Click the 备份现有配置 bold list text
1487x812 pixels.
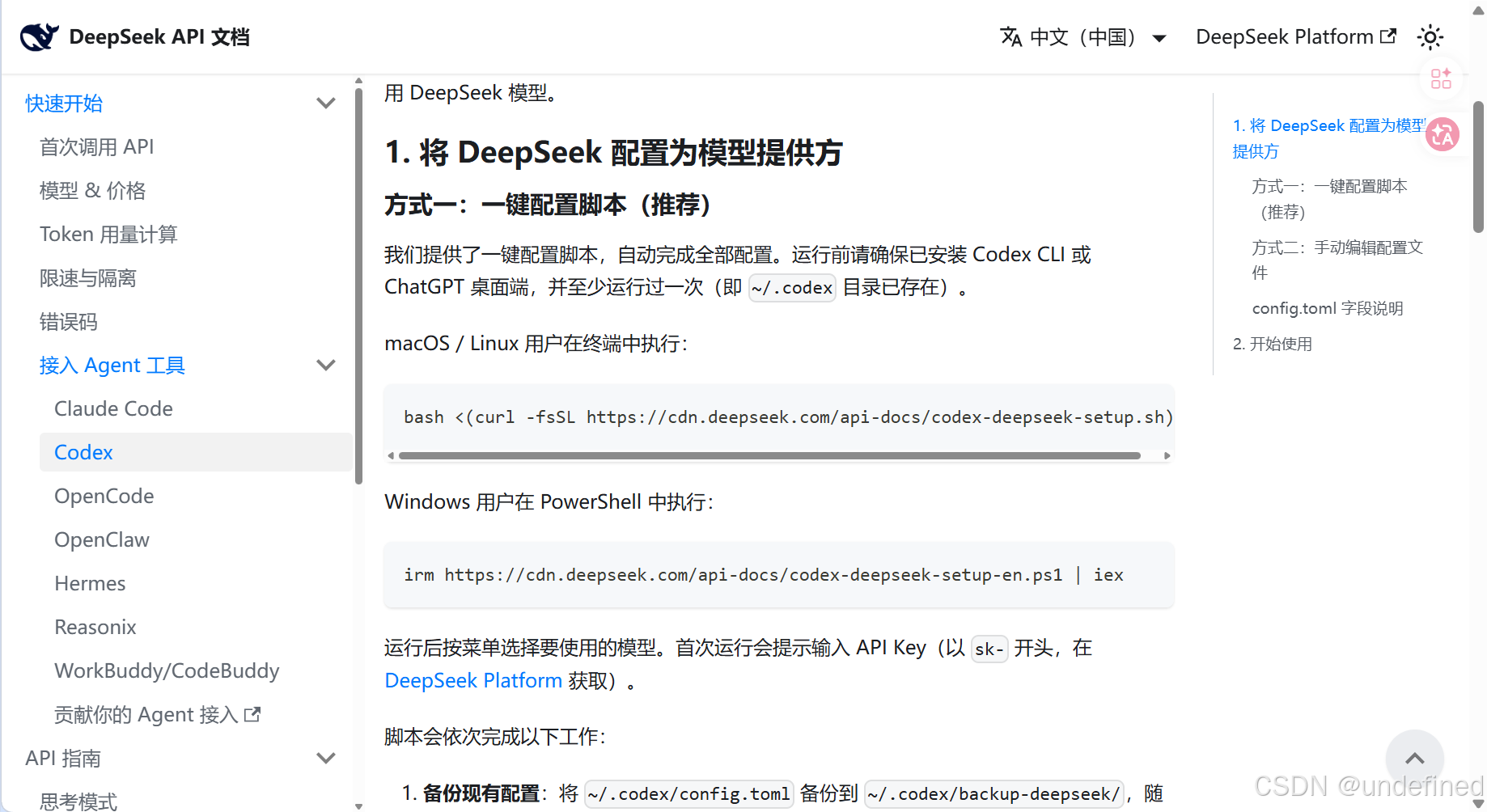click(x=481, y=794)
